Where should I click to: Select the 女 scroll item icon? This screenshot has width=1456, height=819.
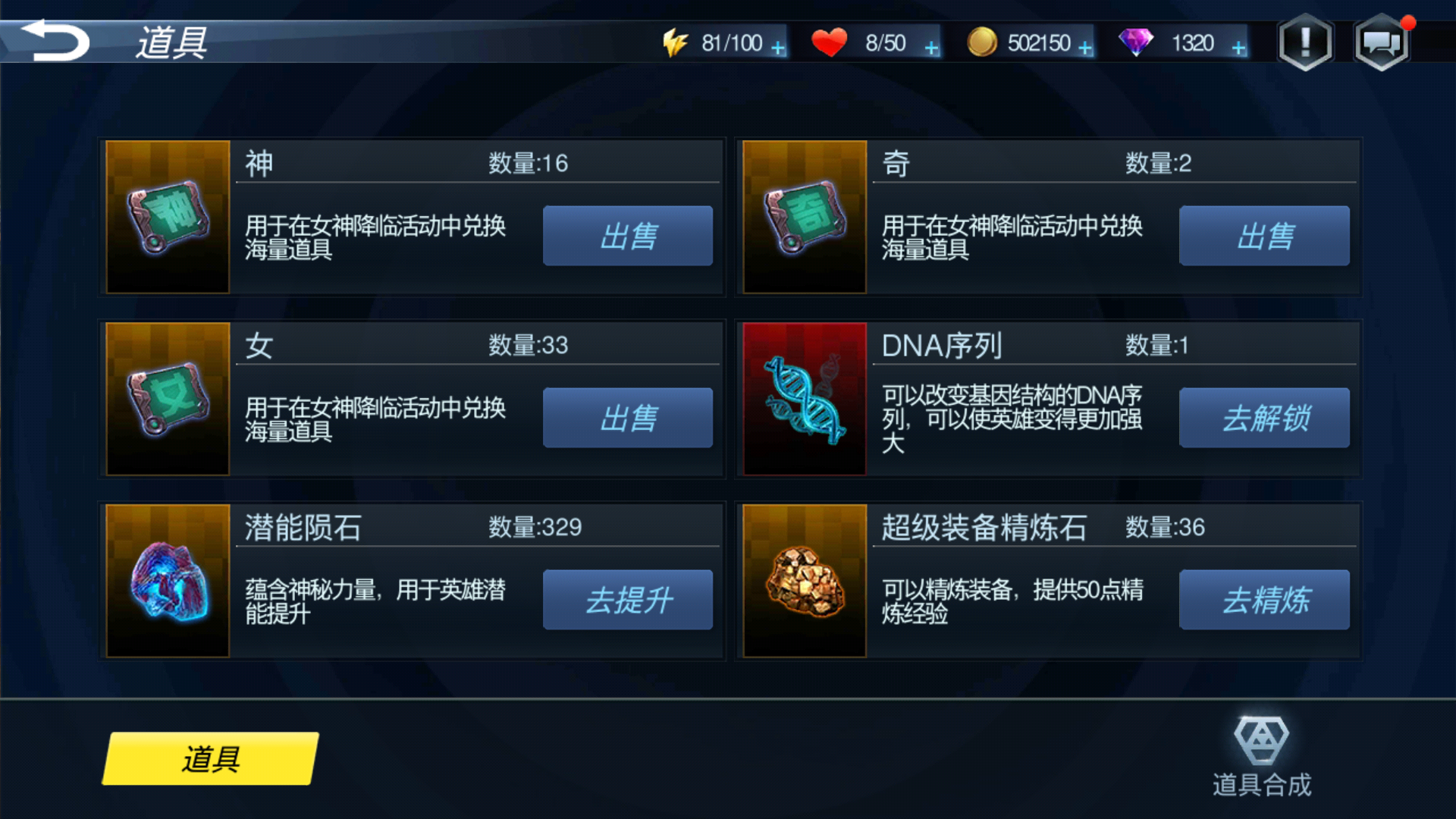coord(168,399)
